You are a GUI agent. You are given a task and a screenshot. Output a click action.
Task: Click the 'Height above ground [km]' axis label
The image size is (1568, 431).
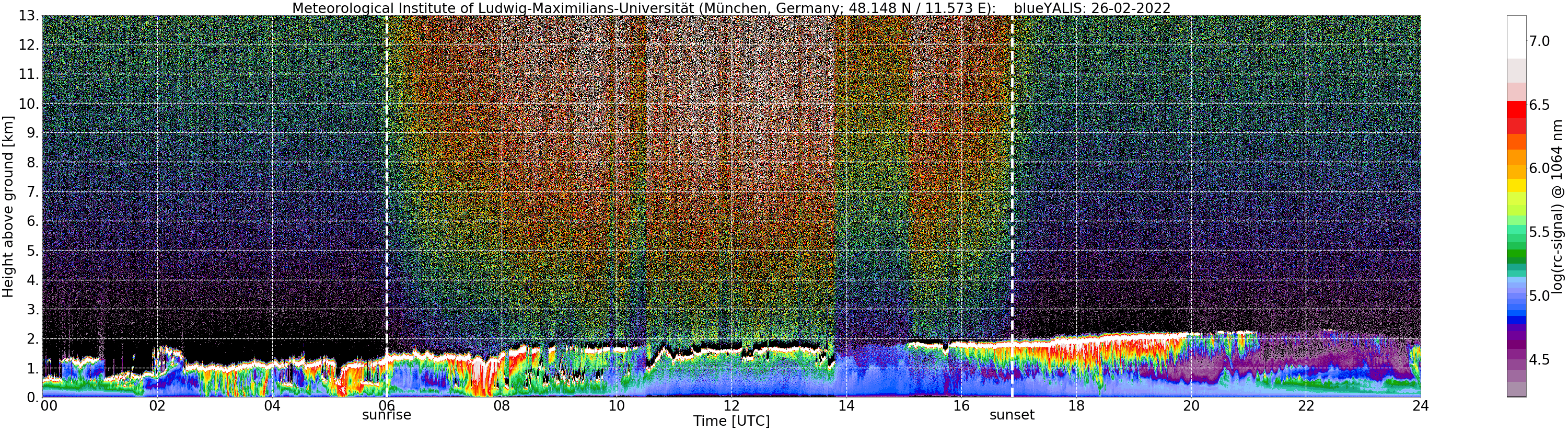pos(8,206)
